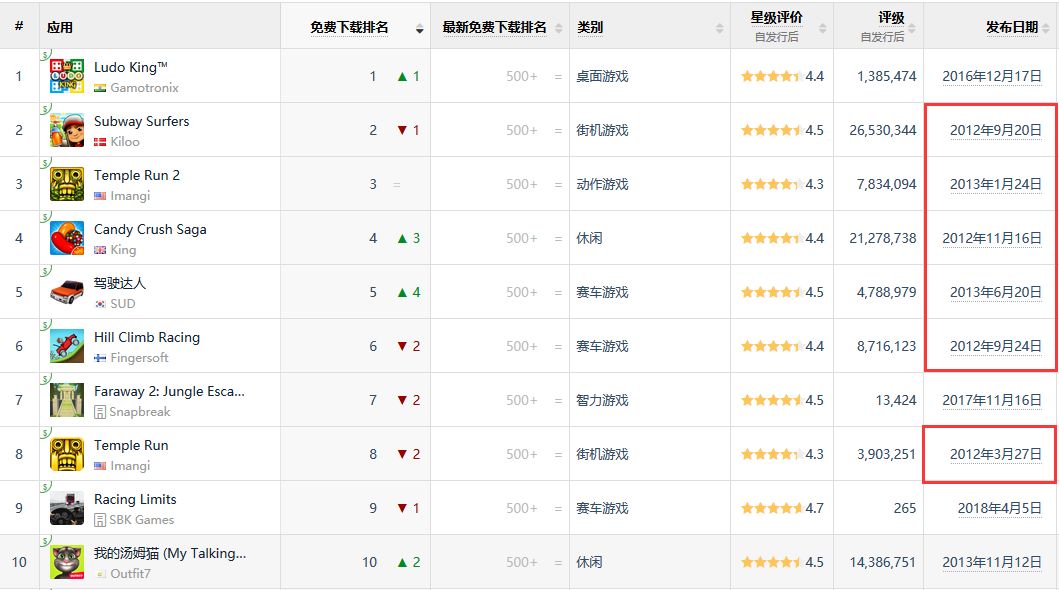
Task: Open the My Talking Tom app icon
Action: (x=67, y=562)
